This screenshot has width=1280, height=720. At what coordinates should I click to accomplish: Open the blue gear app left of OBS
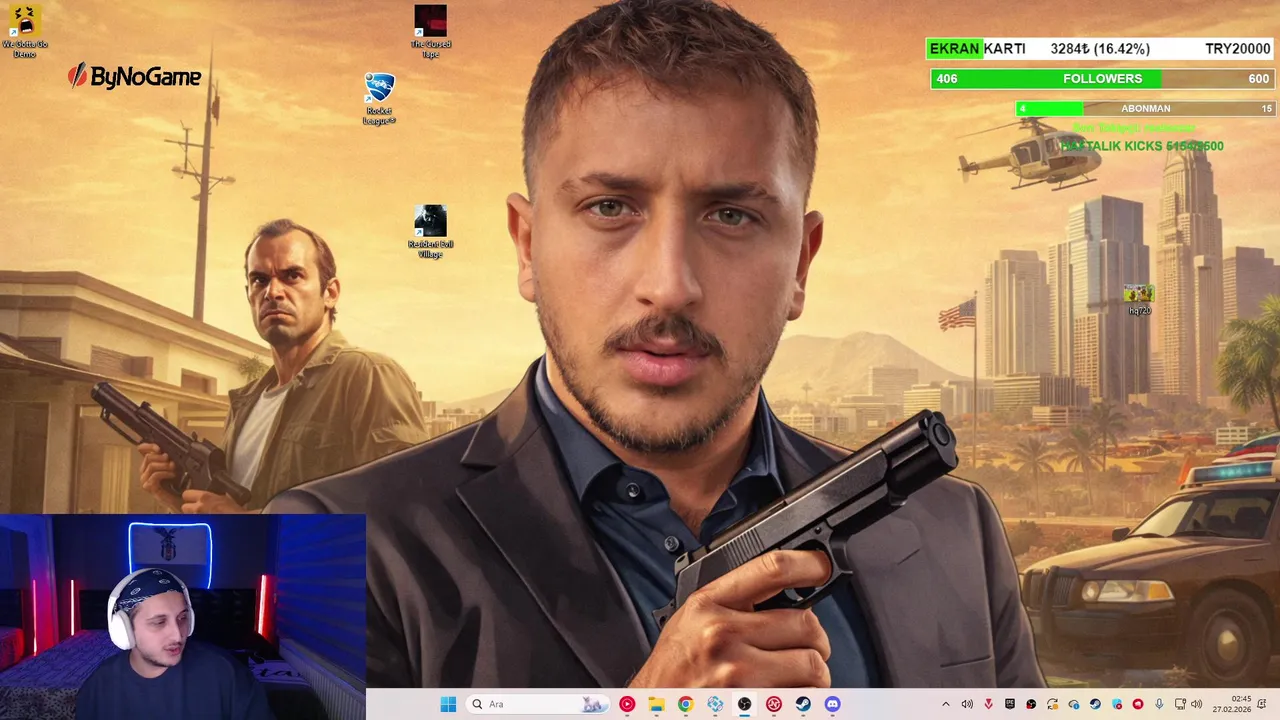[x=715, y=704]
